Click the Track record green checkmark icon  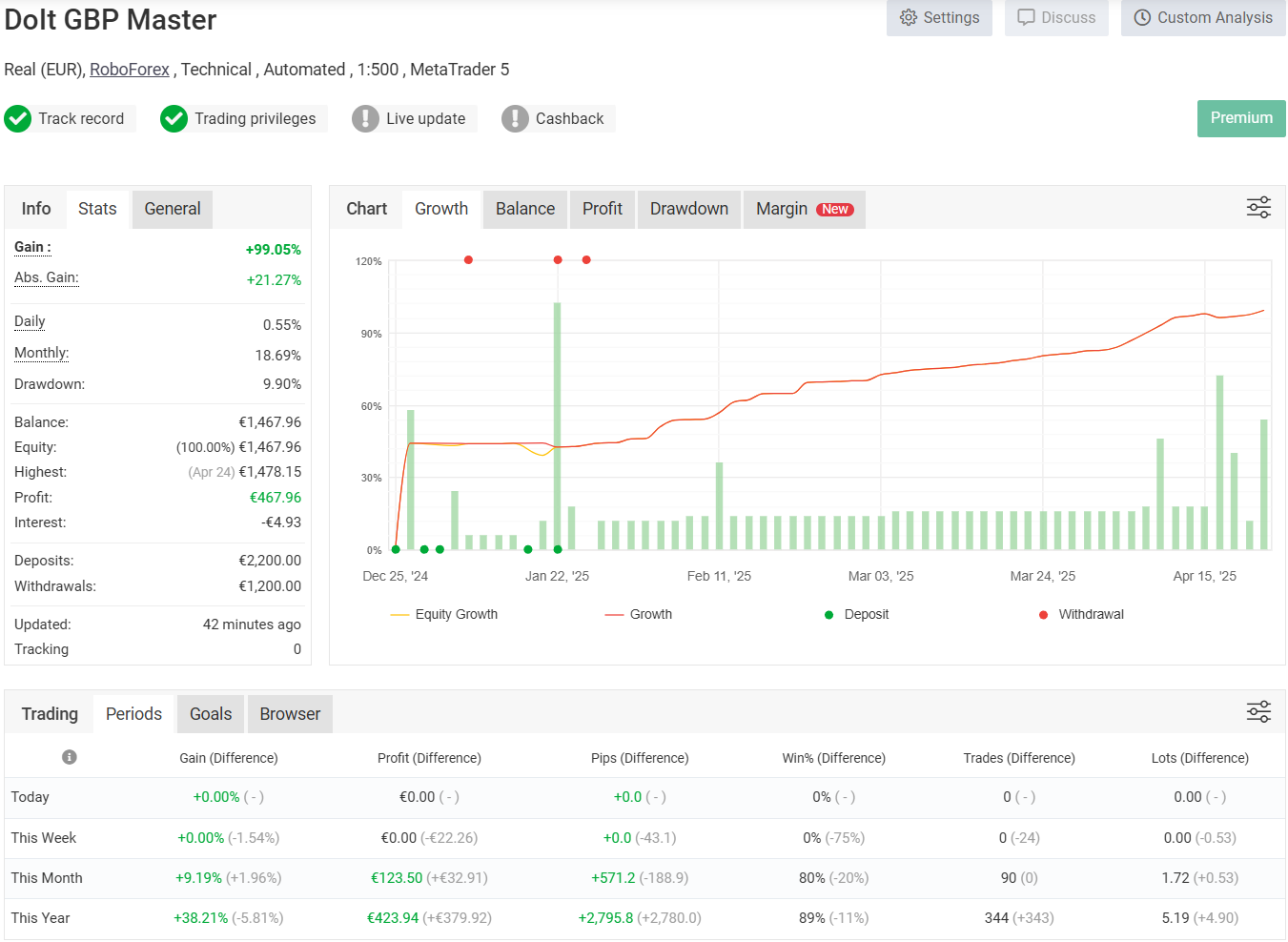pos(18,119)
